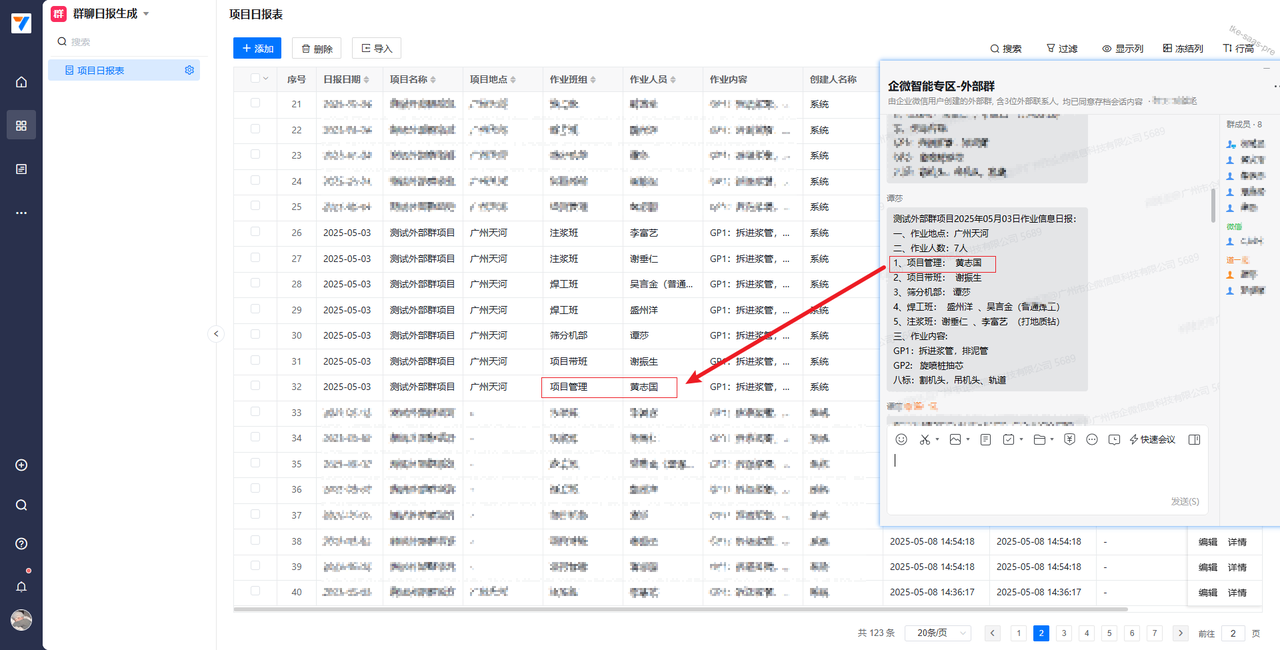
Task: Start a quick meeting (快速会议)
Action: click(1151, 439)
